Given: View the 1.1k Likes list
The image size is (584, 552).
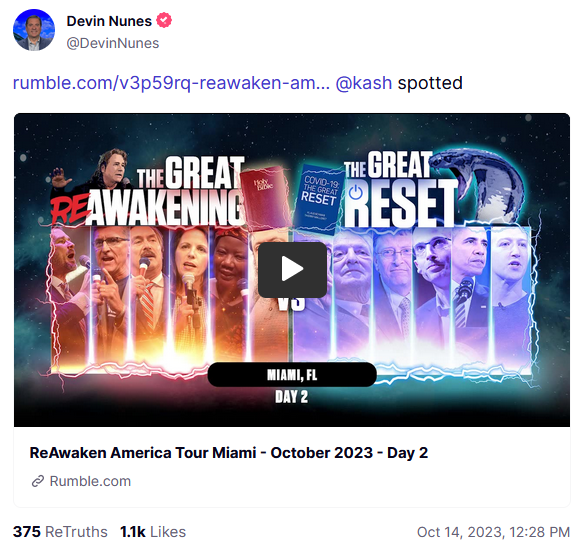Looking at the screenshot, I should pos(153,532).
